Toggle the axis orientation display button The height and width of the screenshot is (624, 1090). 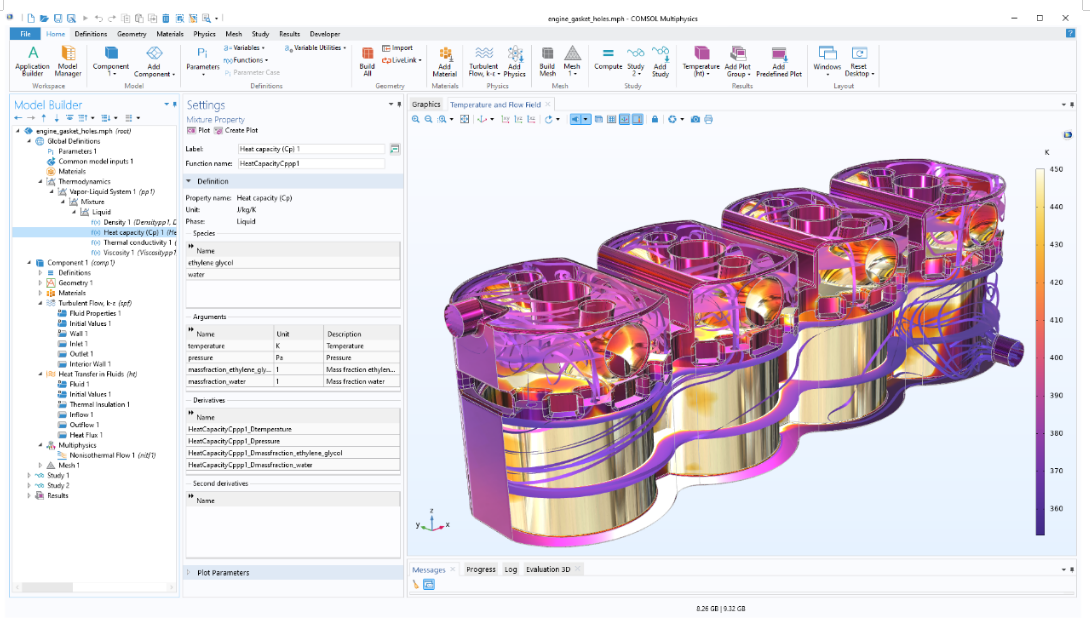coord(624,120)
